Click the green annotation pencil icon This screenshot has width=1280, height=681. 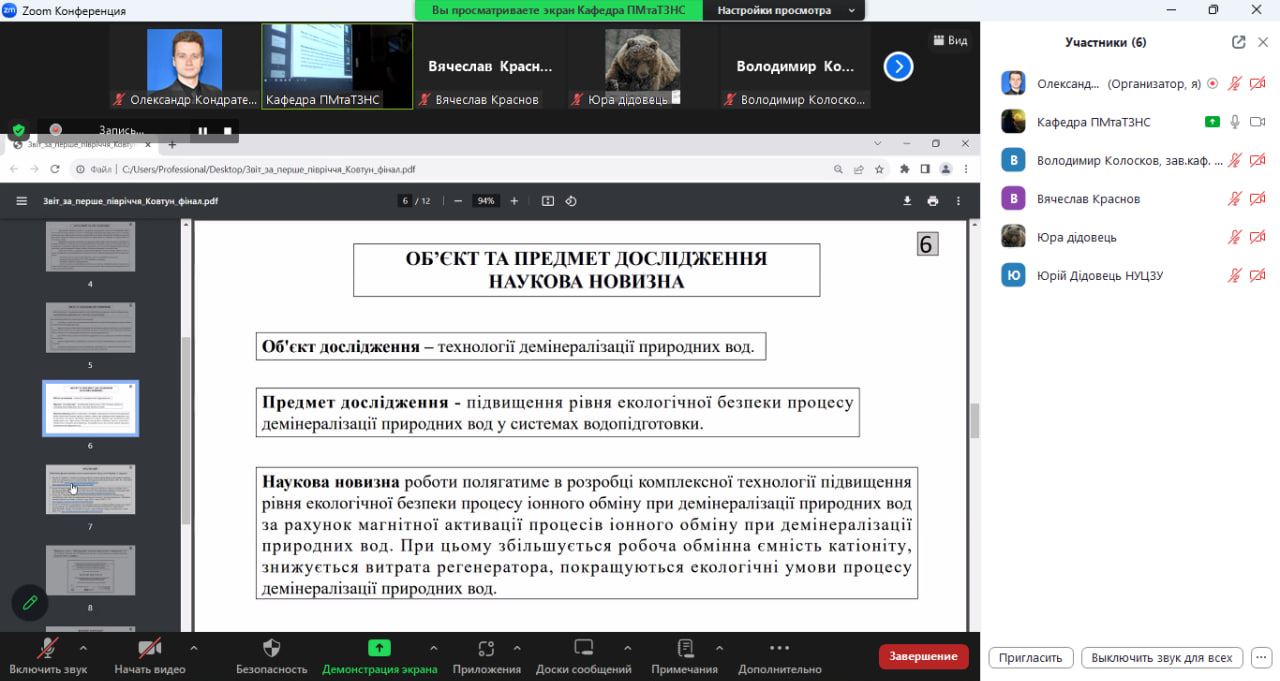pyautogui.click(x=30, y=602)
